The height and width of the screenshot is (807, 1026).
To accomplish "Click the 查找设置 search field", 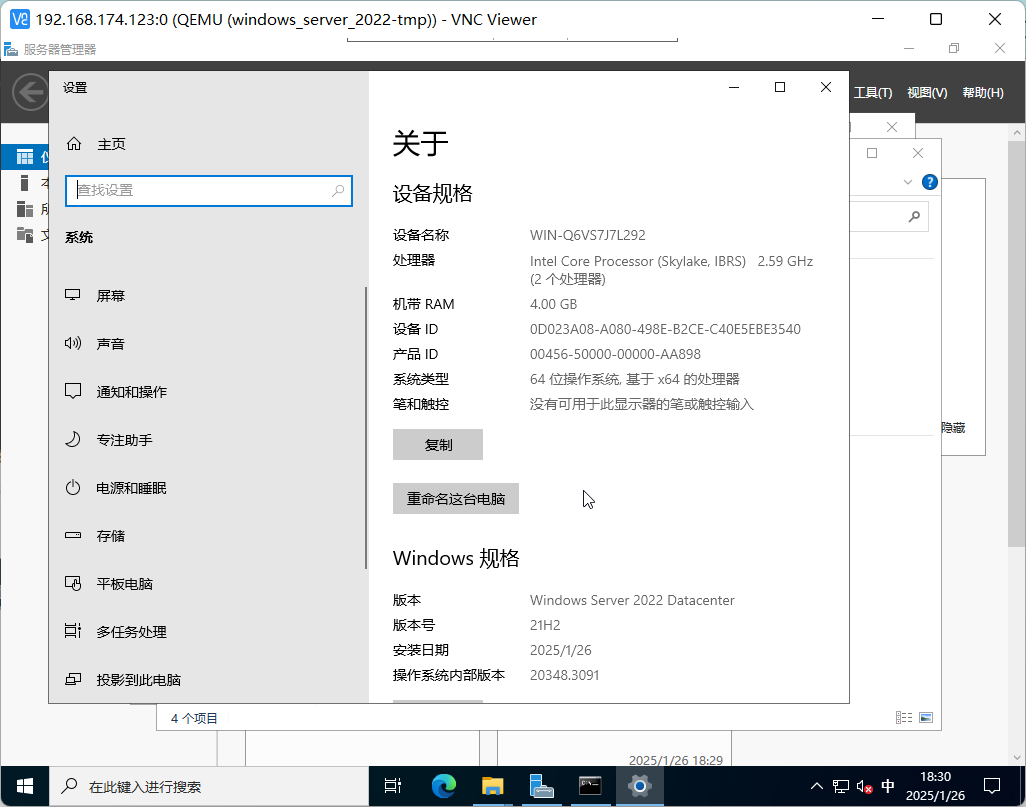I will click(209, 190).
